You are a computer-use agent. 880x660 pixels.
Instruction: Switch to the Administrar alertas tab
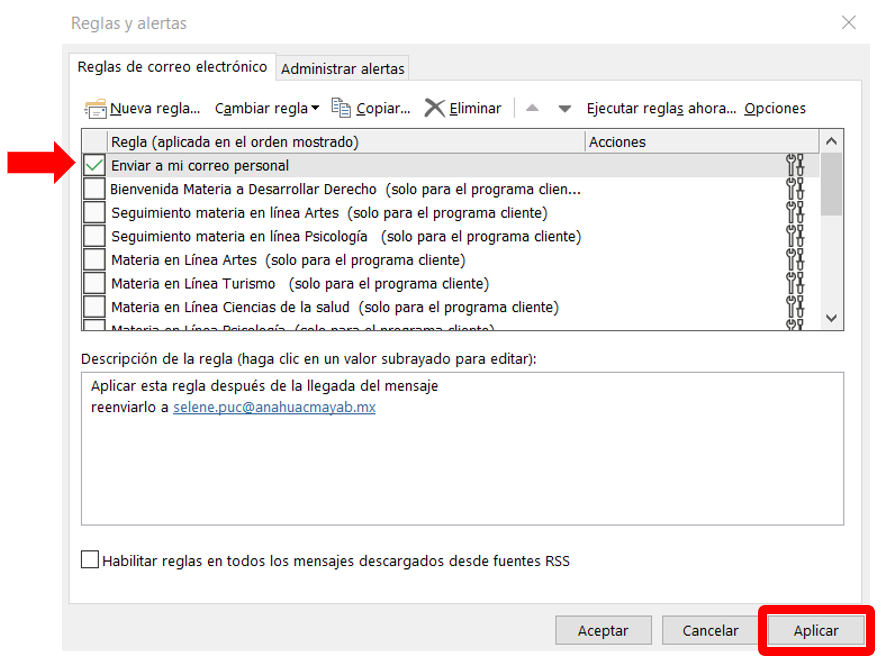[x=343, y=69]
